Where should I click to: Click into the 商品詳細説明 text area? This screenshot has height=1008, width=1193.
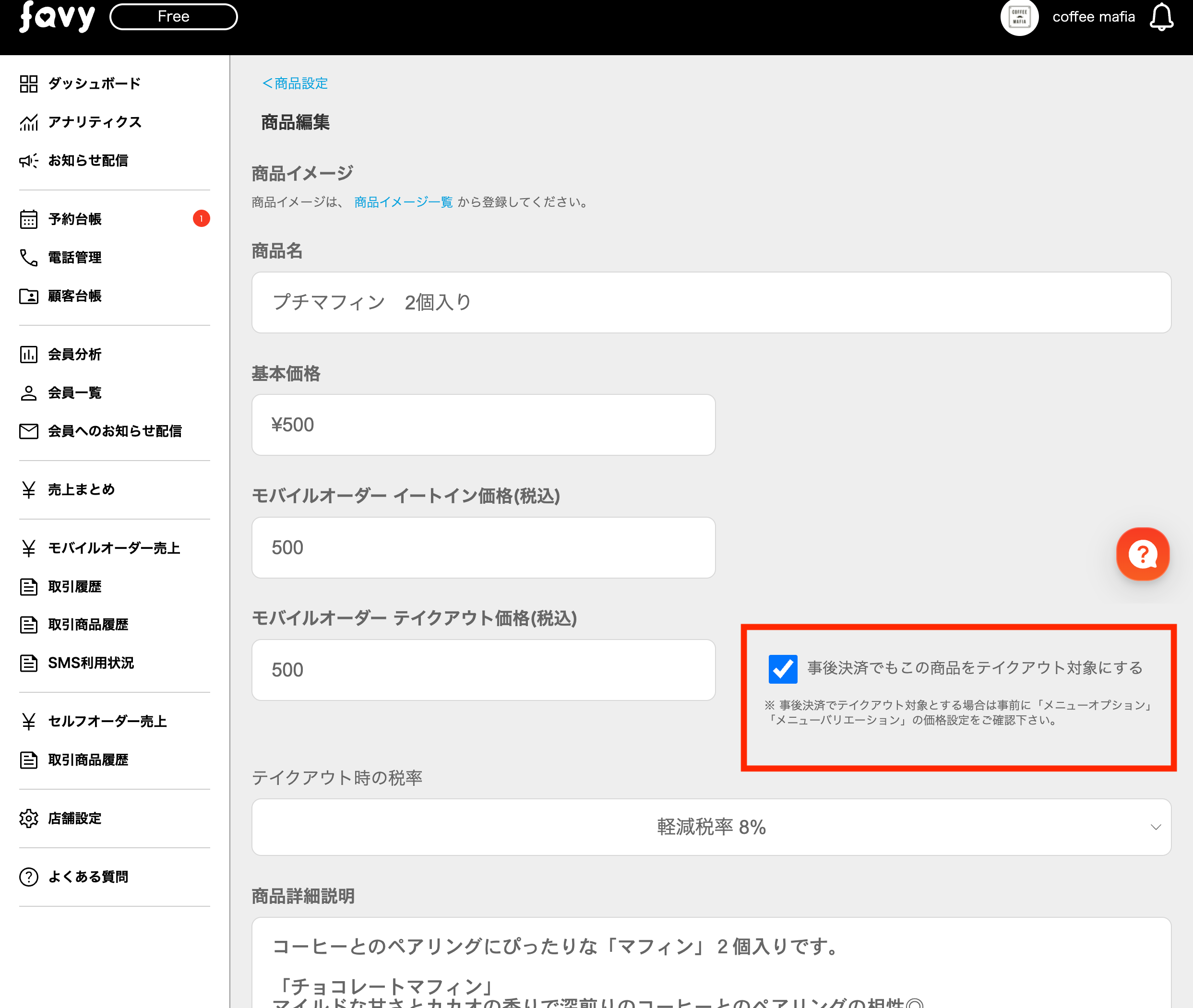[711, 963]
